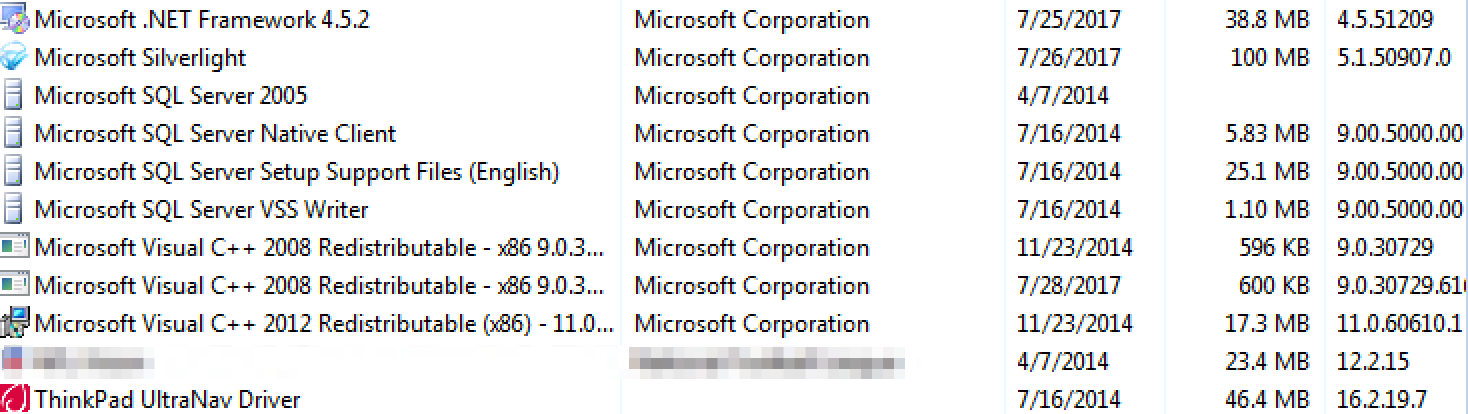Screen dimensions: 1468x414
Task: Click Microsoft Corporation publisher for .NET Framework
Action: click(x=752, y=20)
